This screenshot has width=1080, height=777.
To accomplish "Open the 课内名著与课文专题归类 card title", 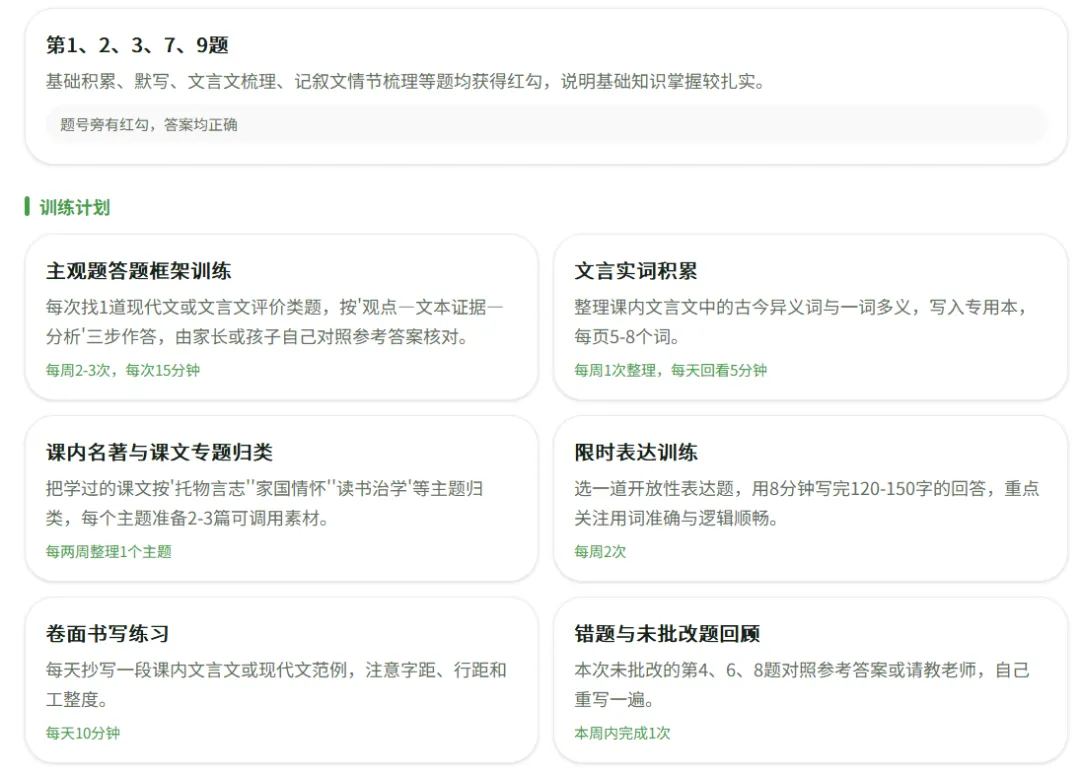I will point(159,452).
